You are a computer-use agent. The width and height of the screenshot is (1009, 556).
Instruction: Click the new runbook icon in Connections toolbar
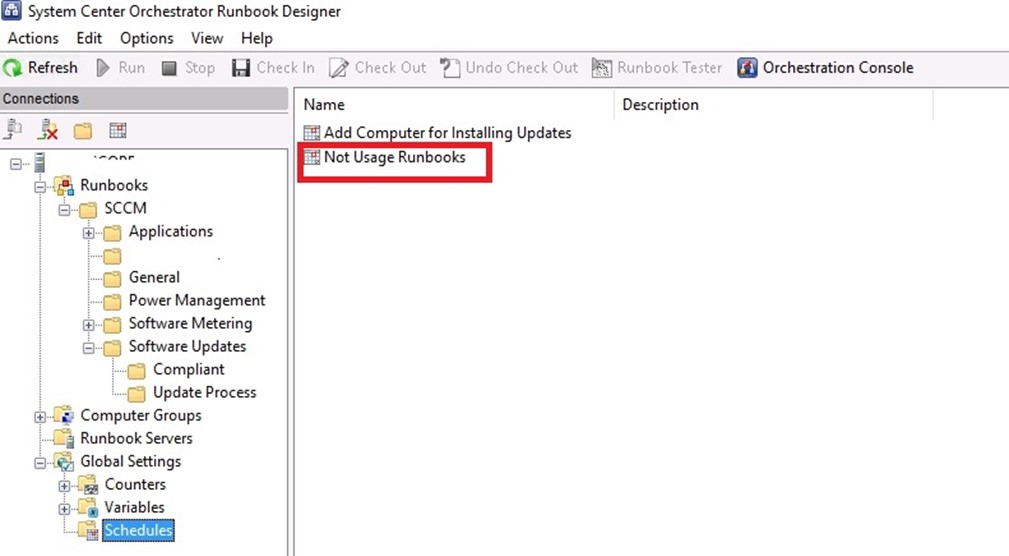[118, 131]
